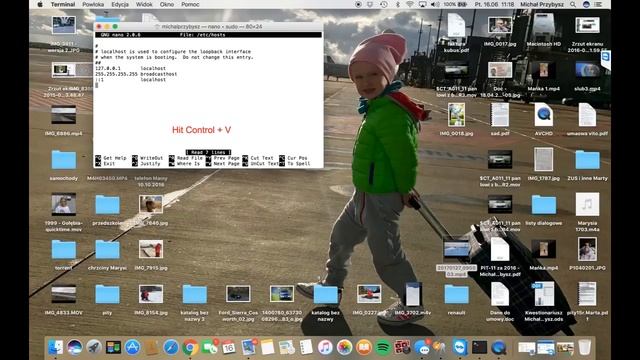Open Reminders list icon in Dock
This screenshot has width=640, height=360.
[306, 347]
